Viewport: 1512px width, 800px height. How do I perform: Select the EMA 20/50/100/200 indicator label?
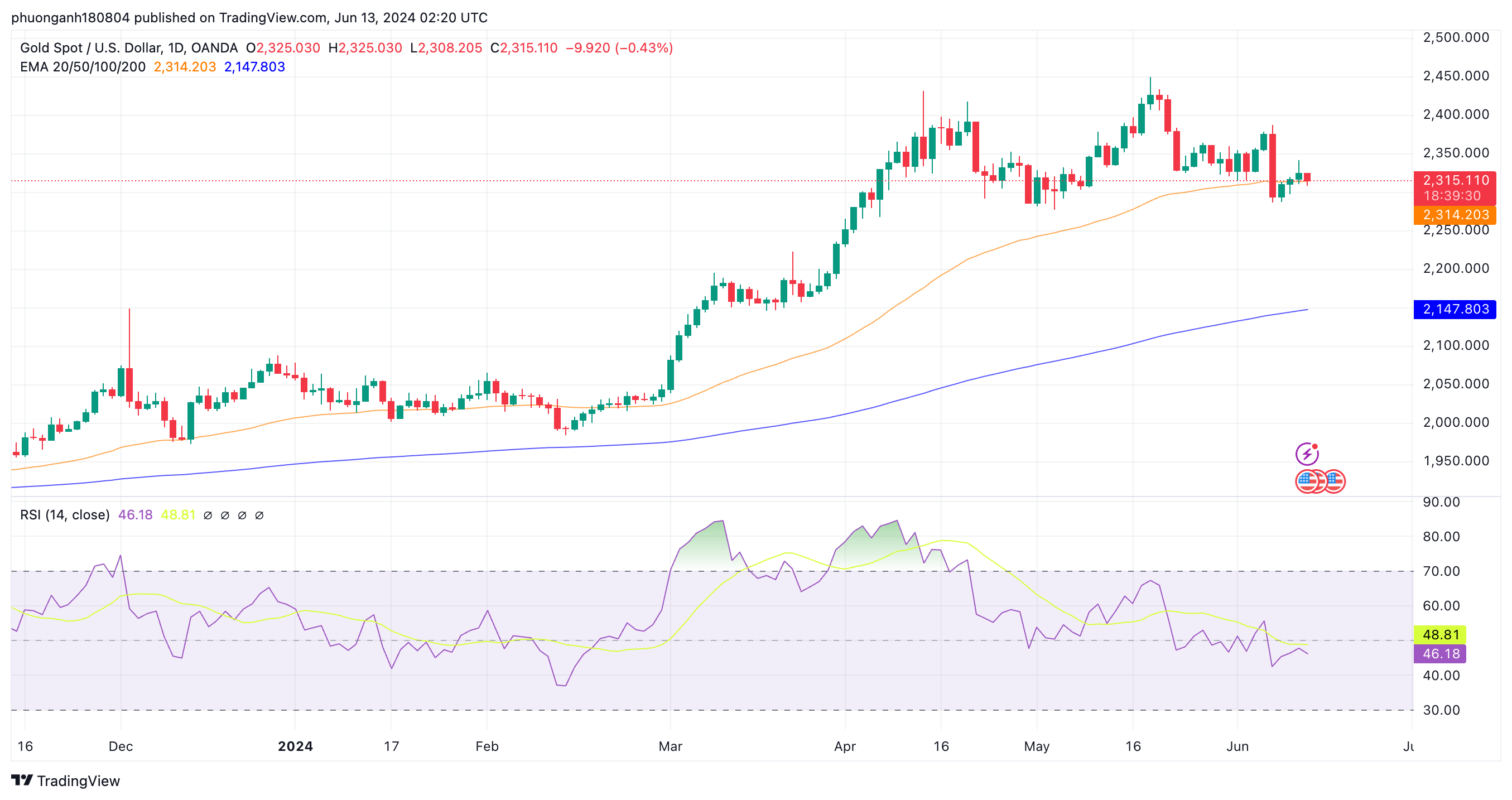pos(83,67)
